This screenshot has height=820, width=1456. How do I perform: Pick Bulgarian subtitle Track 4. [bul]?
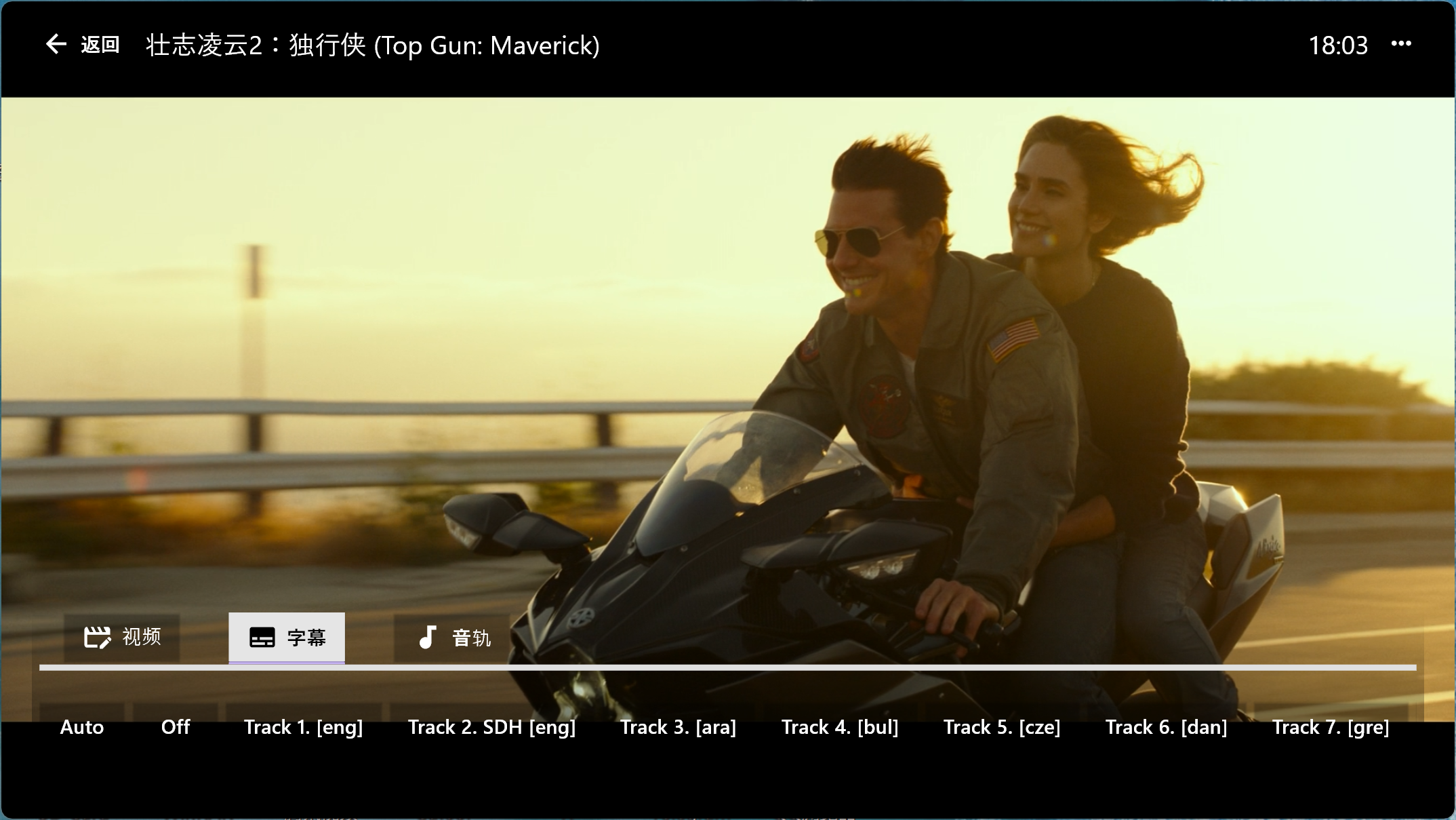839,727
